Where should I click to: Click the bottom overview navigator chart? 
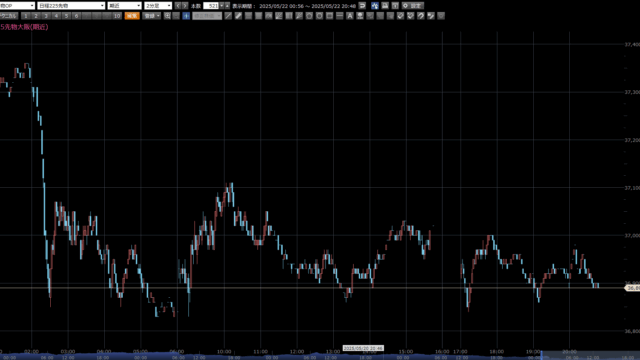pos(320,356)
